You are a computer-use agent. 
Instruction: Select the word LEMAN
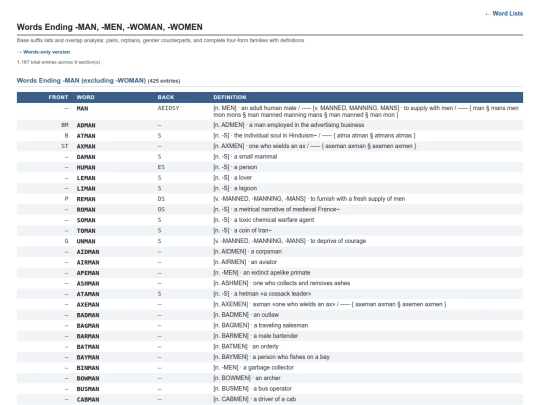click(x=86, y=178)
